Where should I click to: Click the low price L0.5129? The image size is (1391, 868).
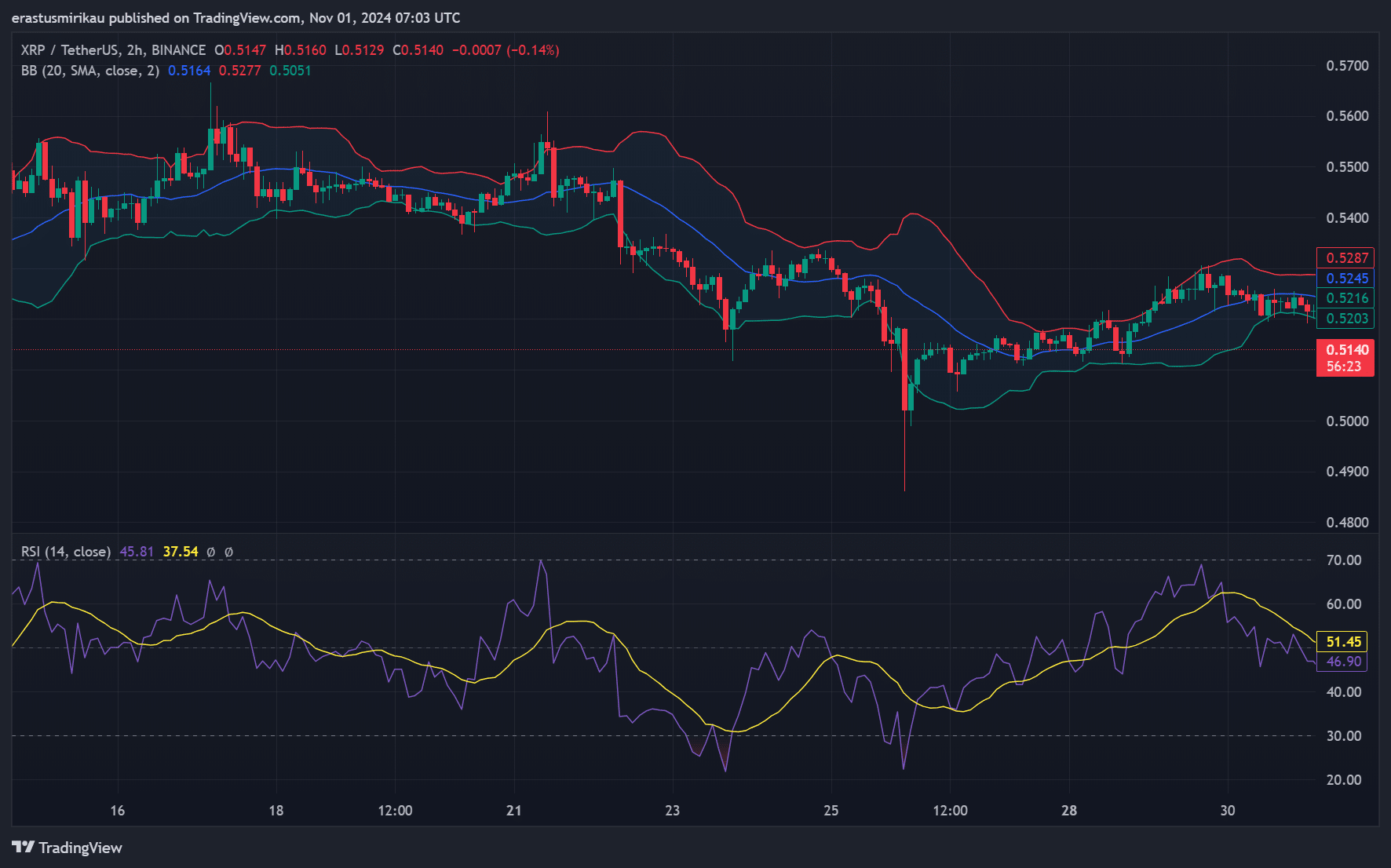click(360, 50)
